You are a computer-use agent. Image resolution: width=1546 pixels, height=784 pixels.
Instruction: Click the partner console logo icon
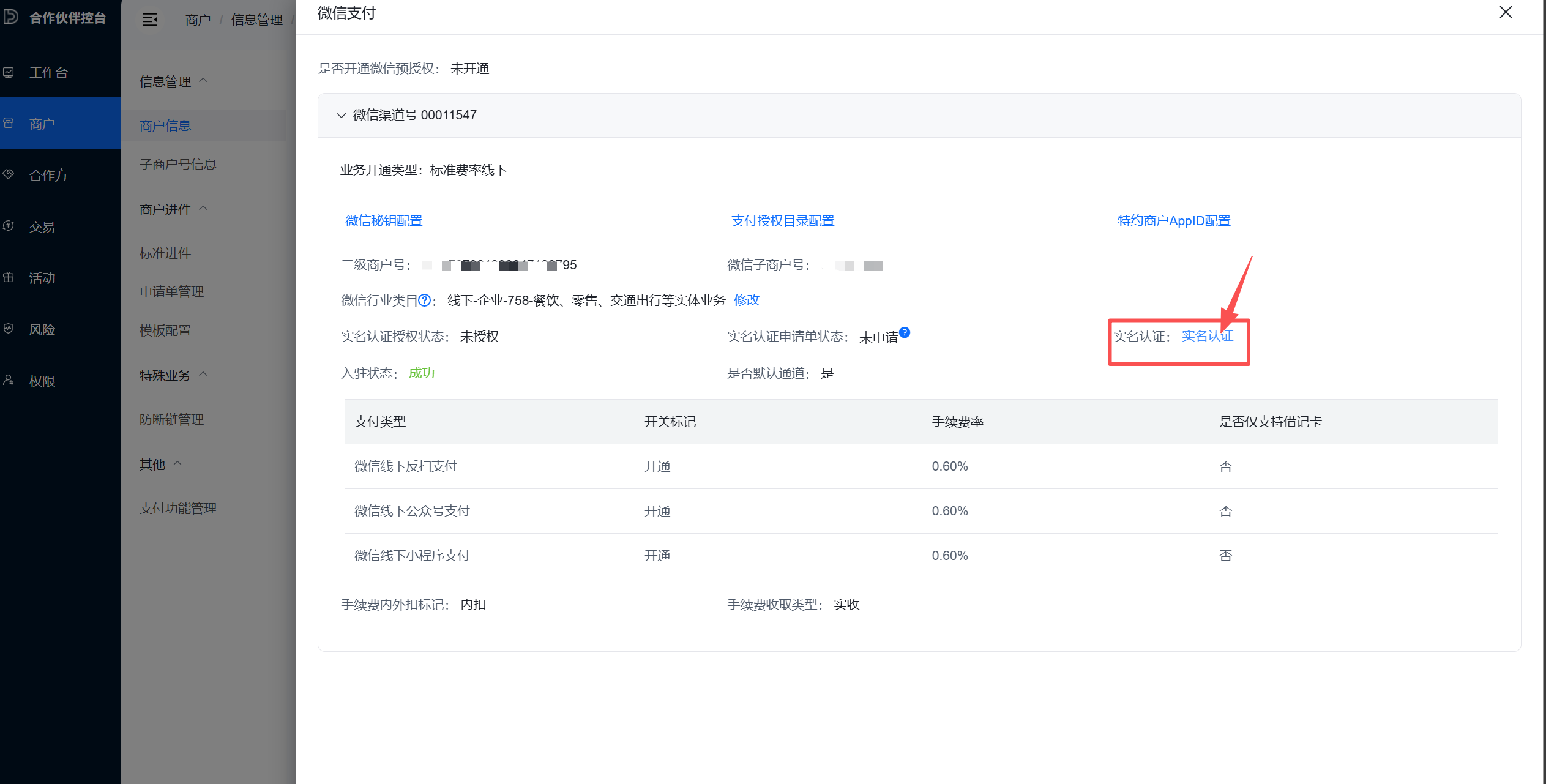10,17
